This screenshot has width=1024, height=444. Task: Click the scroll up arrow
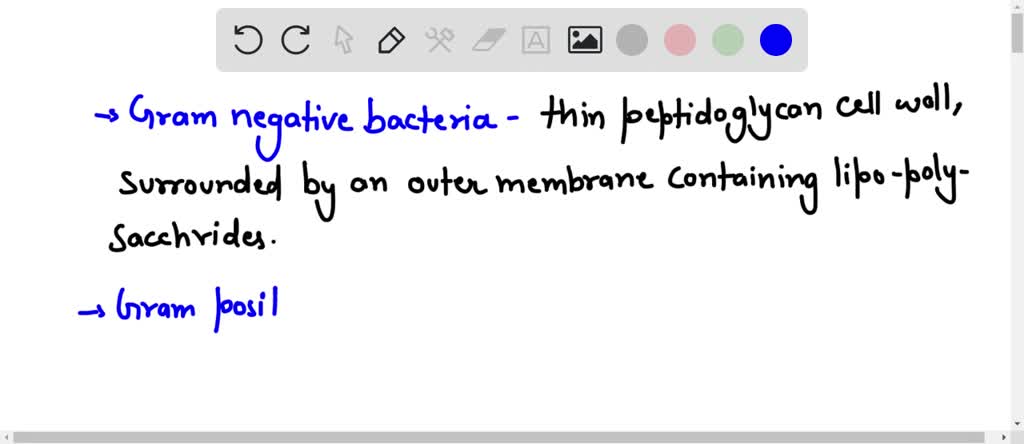pos(1017,5)
